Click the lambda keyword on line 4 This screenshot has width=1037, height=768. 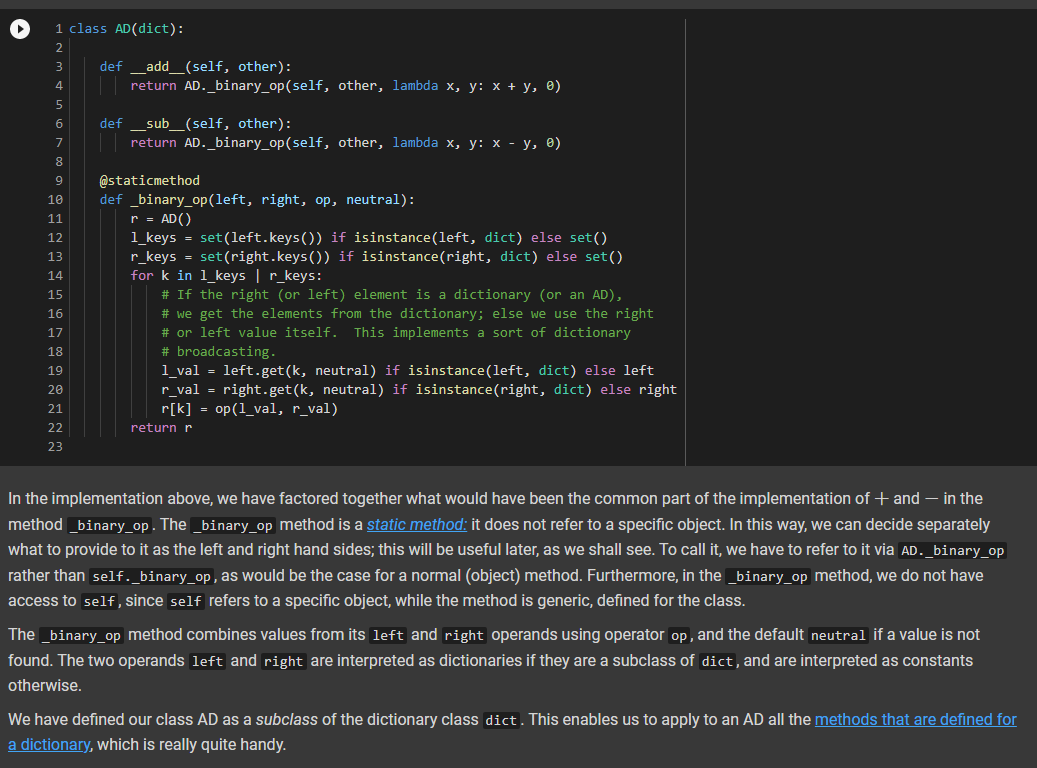(x=414, y=85)
